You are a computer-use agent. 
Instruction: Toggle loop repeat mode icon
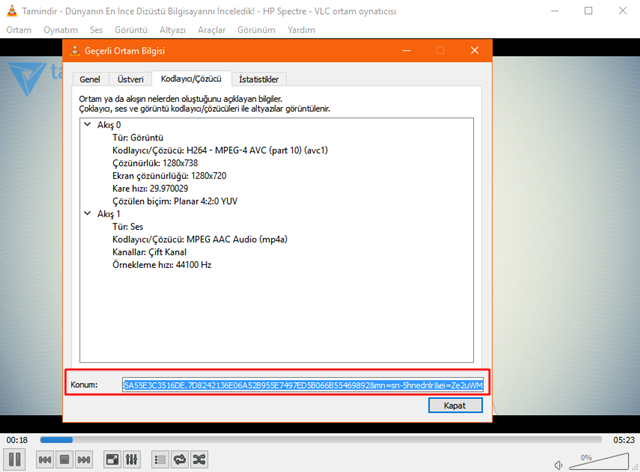(x=180, y=460)
